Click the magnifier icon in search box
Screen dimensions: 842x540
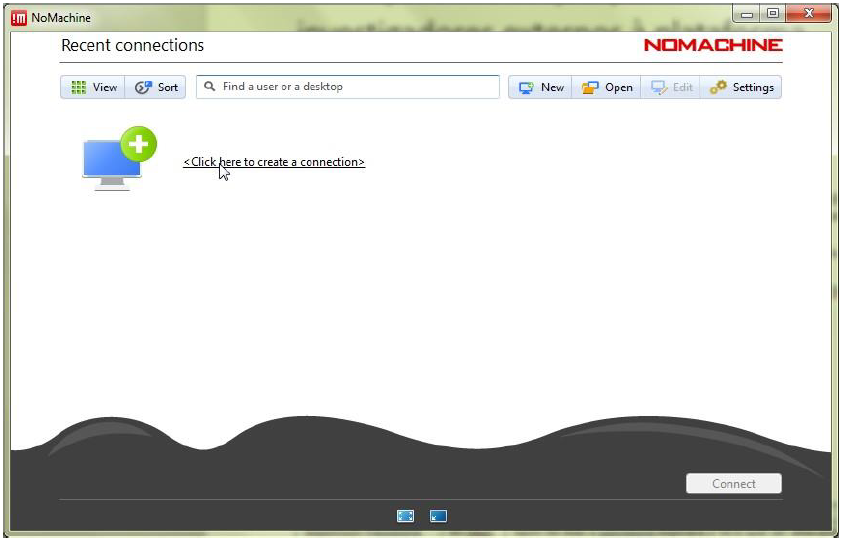coord(210,87)
